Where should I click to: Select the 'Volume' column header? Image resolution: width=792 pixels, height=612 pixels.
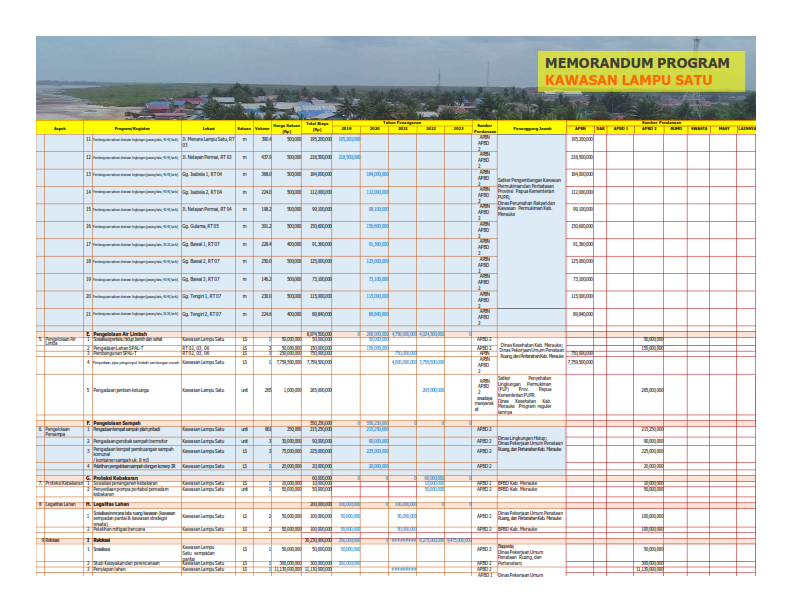click(262, 128)
